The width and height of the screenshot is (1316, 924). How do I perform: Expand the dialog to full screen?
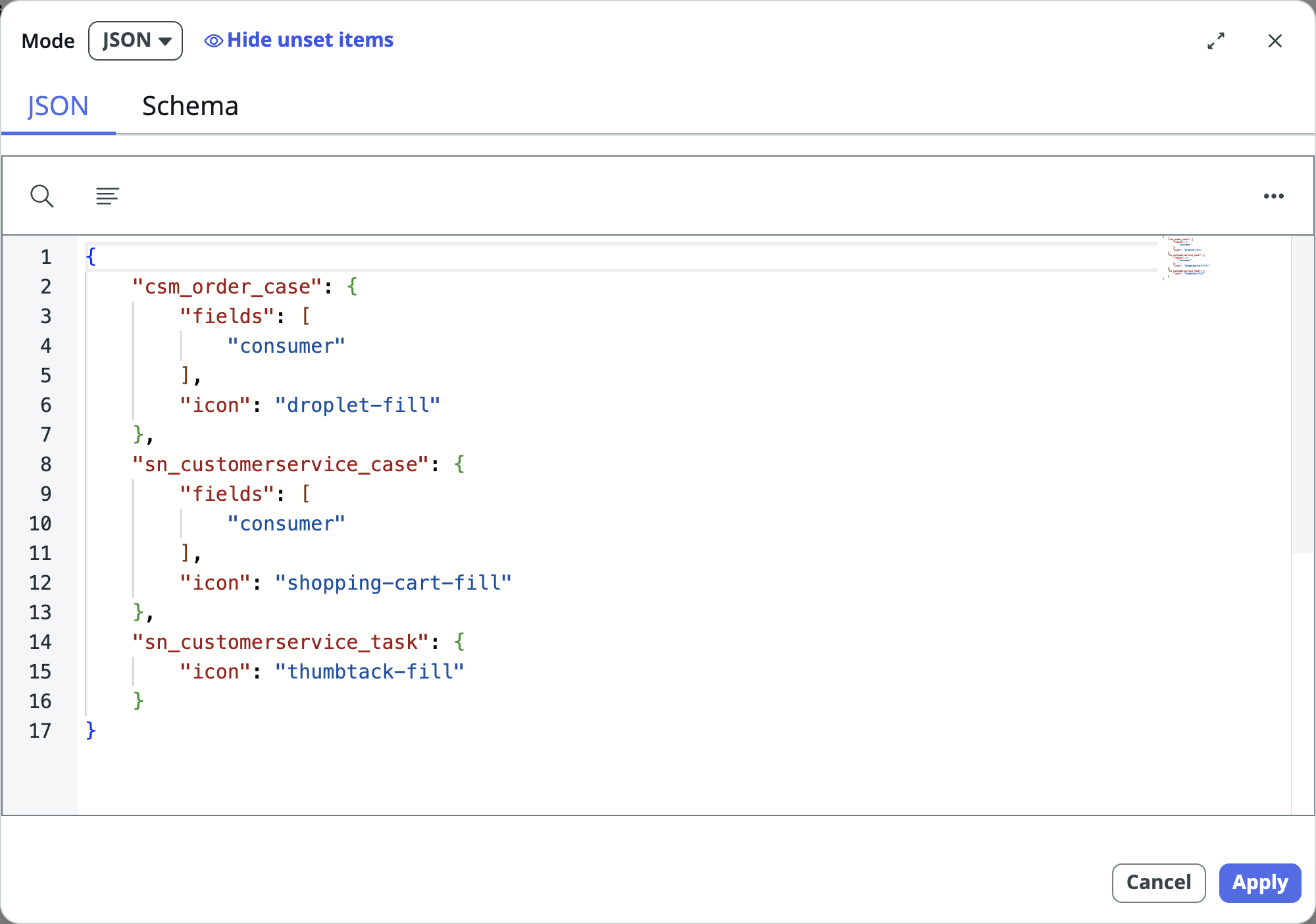point(1217,41)
